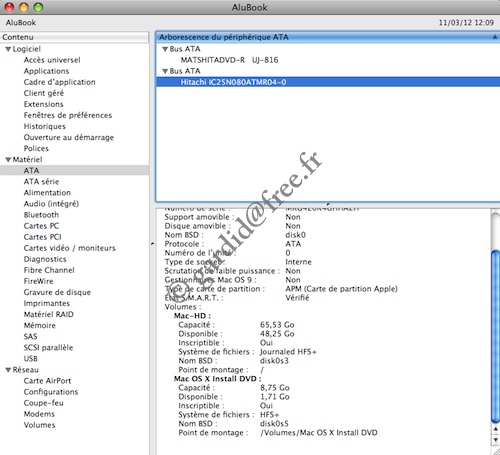Click the Mac-HD volume heading
This screenshot has height=455, width=500.
[x=192, y=316]
